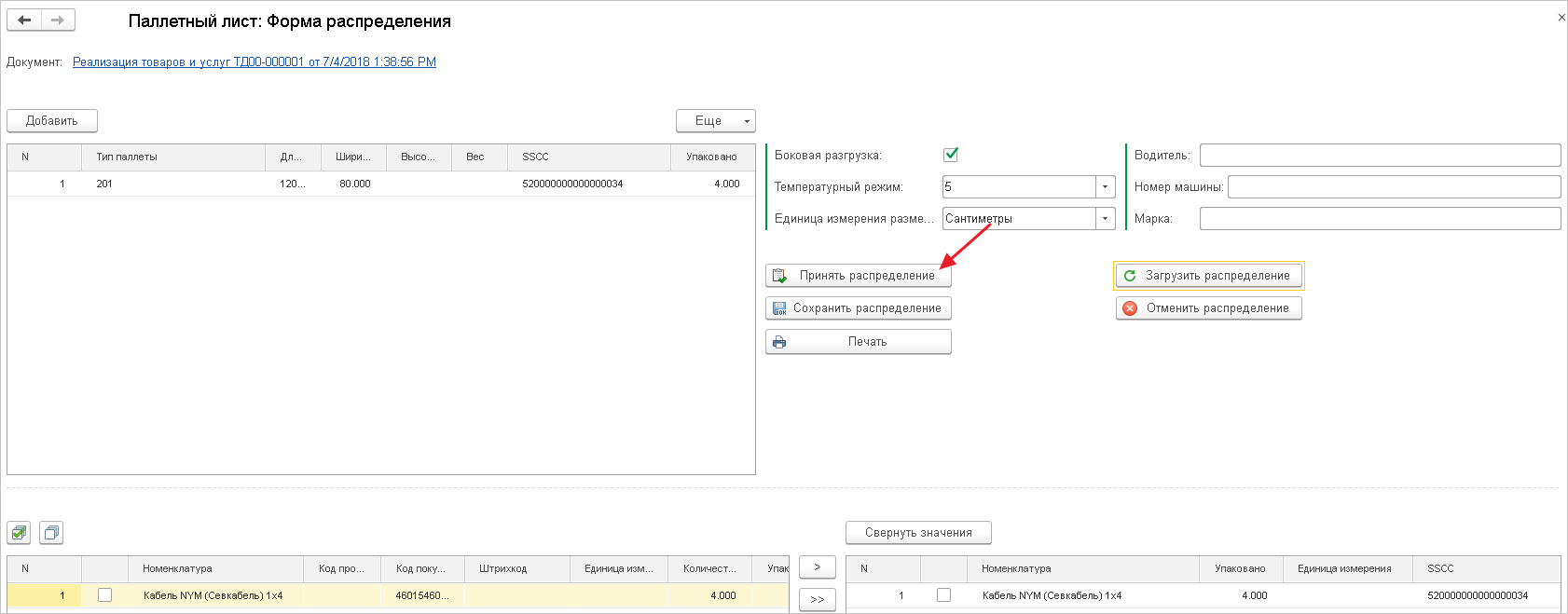The width and height of the screenshot is (1568, 614).
Task: Tick checkbox in right table's Кабель NYM row
Action: click(x=943, y=595)
